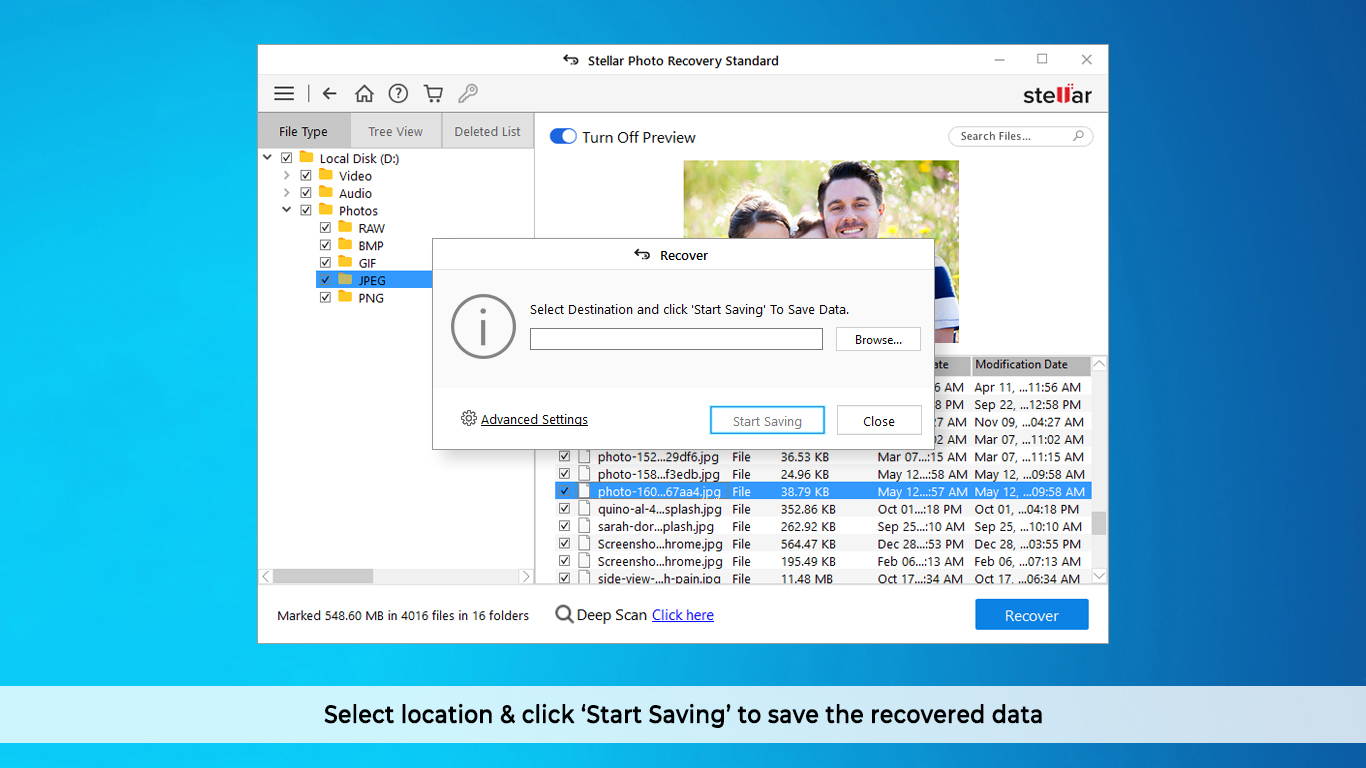Click the back arrow icon
The image size is (1366, 768).
(x=329, y=94)
